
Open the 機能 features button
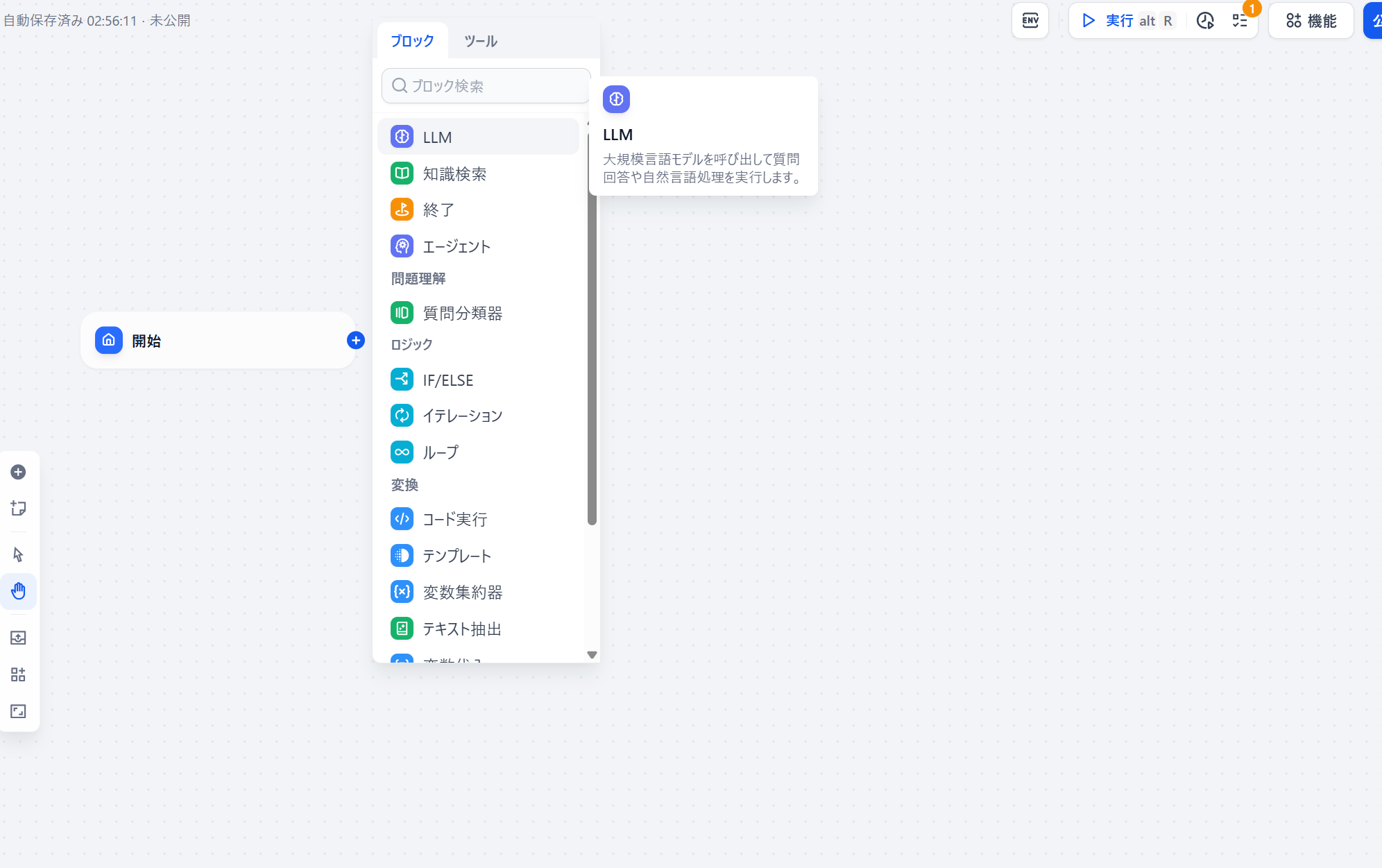[1311, 21]
